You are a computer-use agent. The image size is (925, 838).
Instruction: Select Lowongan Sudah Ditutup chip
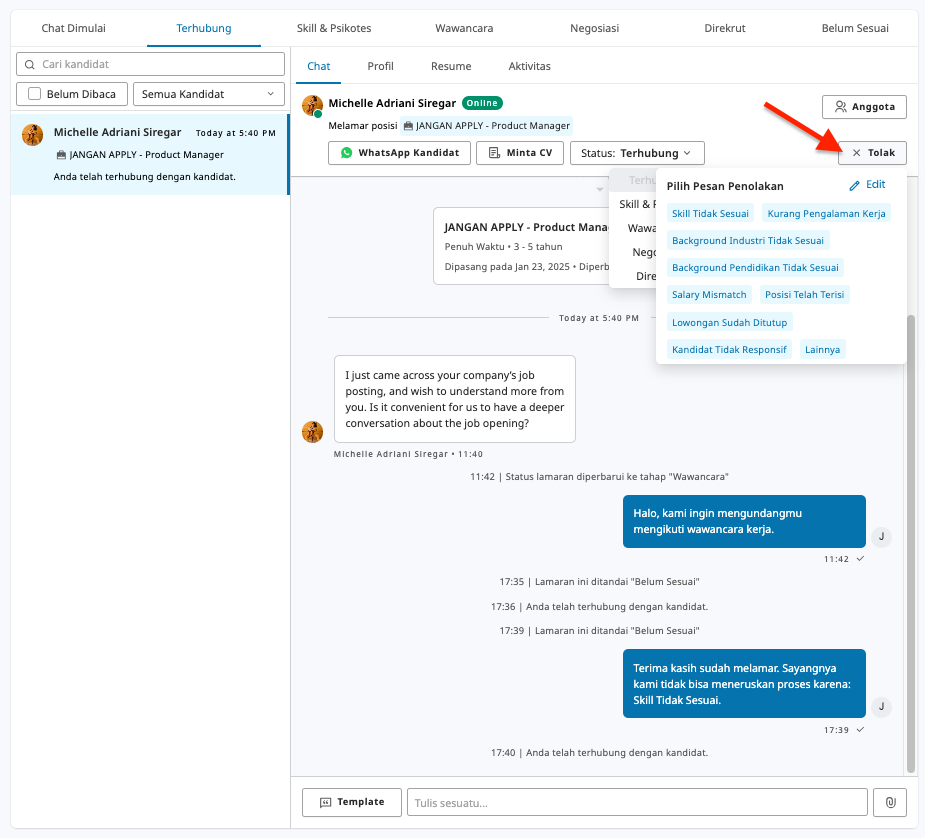tap(729, 323)
